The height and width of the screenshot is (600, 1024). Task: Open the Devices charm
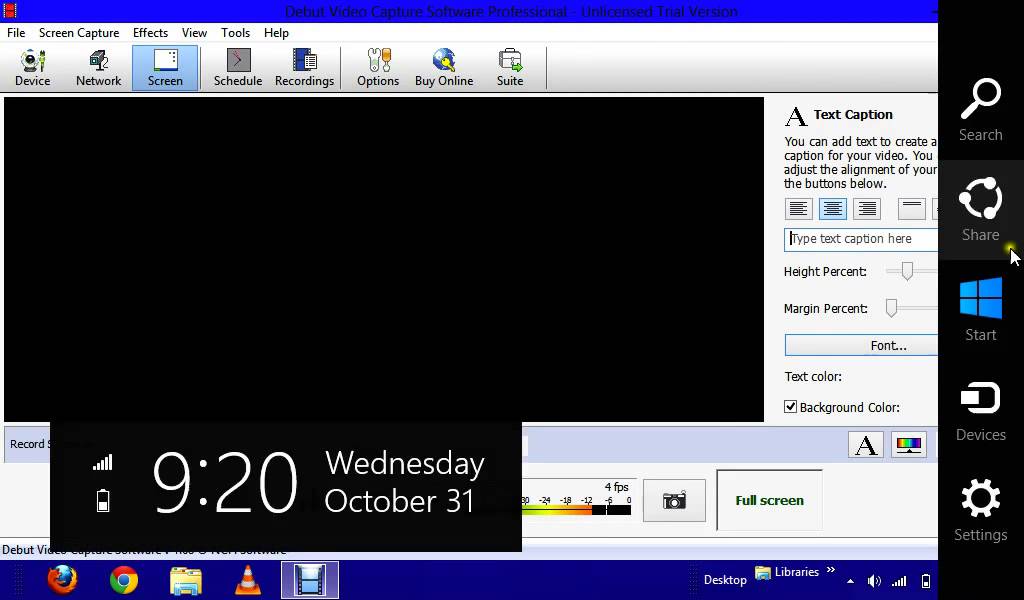pyautogui.click(x=980, y=410)
